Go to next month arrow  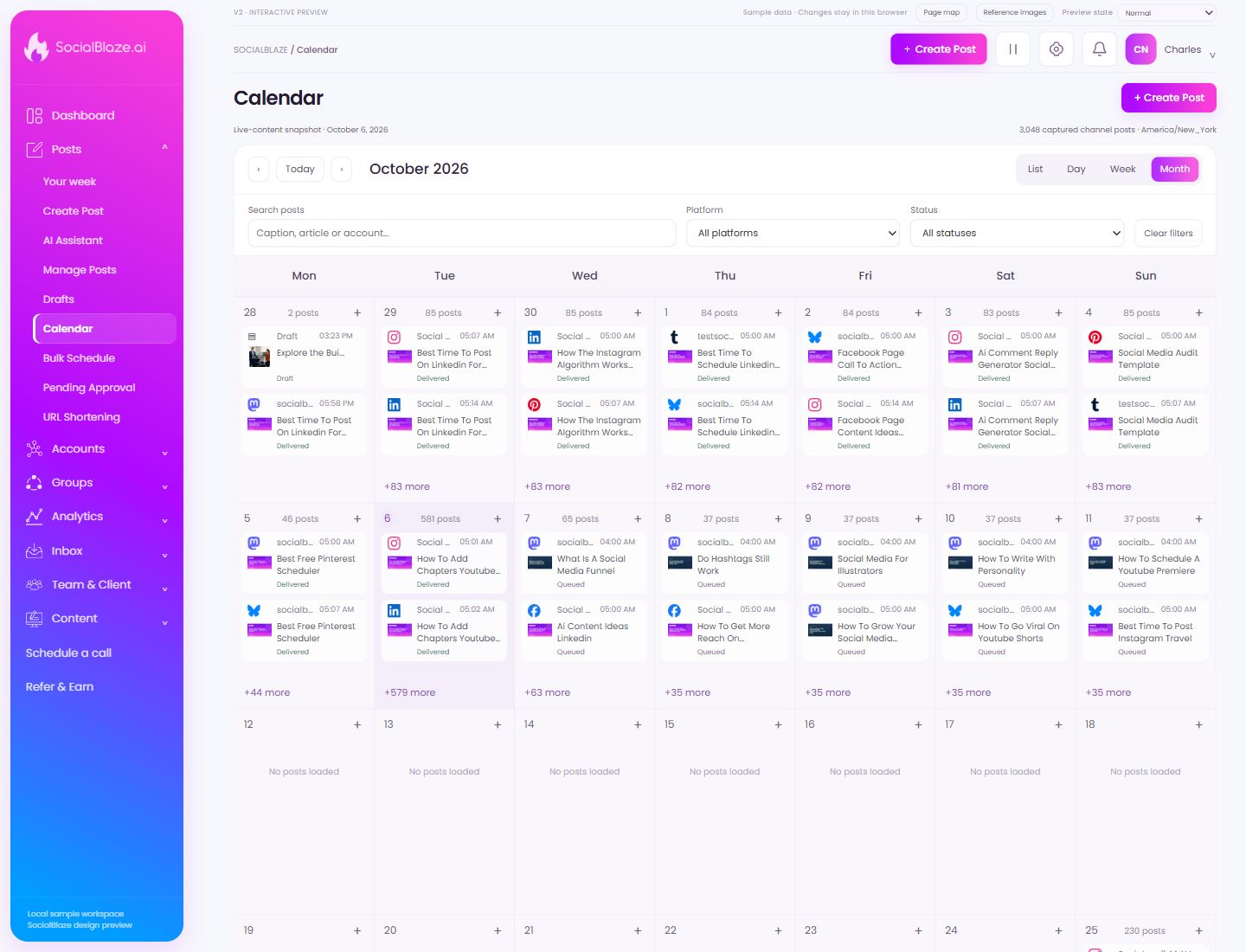click(342, 169)
